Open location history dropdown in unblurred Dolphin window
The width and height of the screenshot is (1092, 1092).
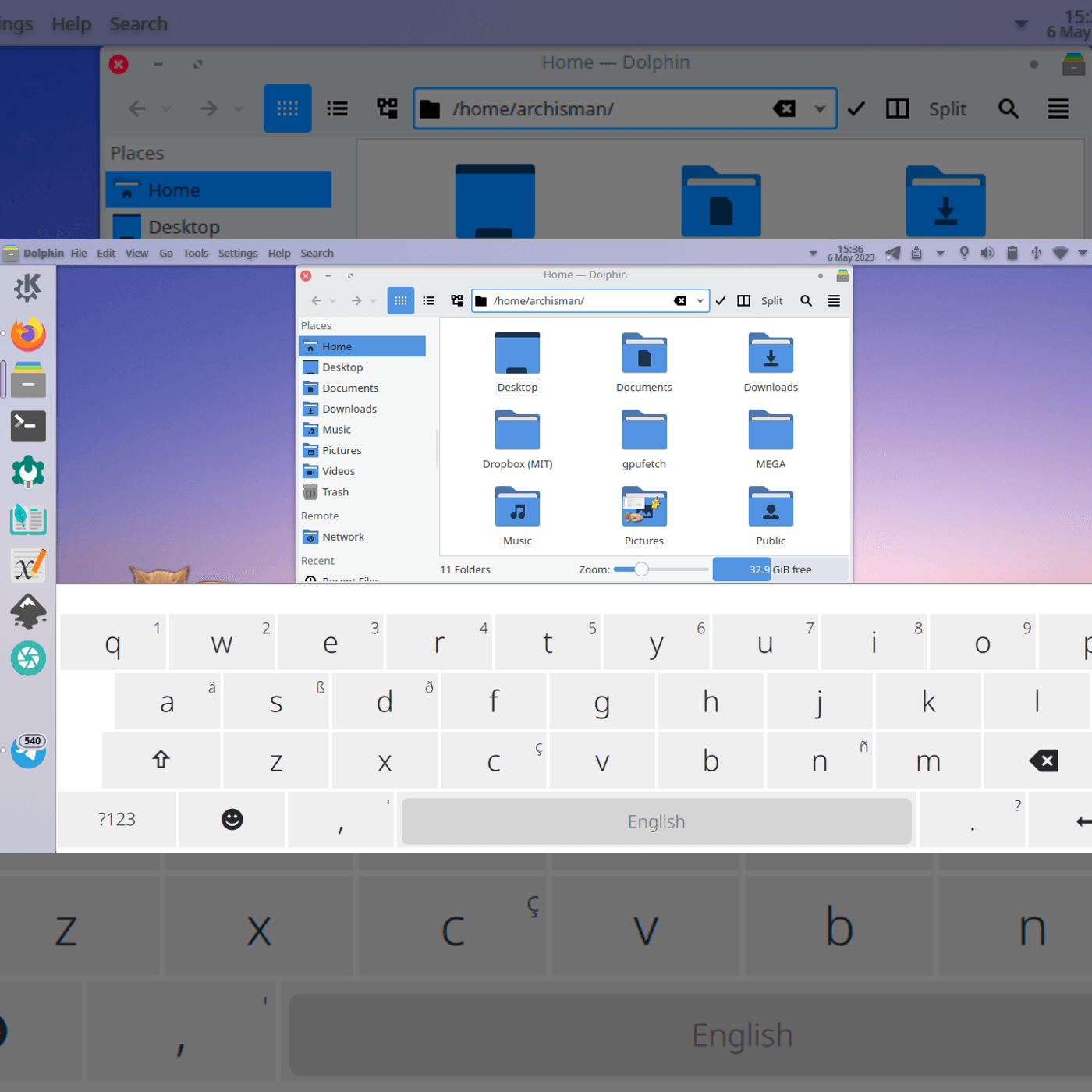click(x=700, y=301)
